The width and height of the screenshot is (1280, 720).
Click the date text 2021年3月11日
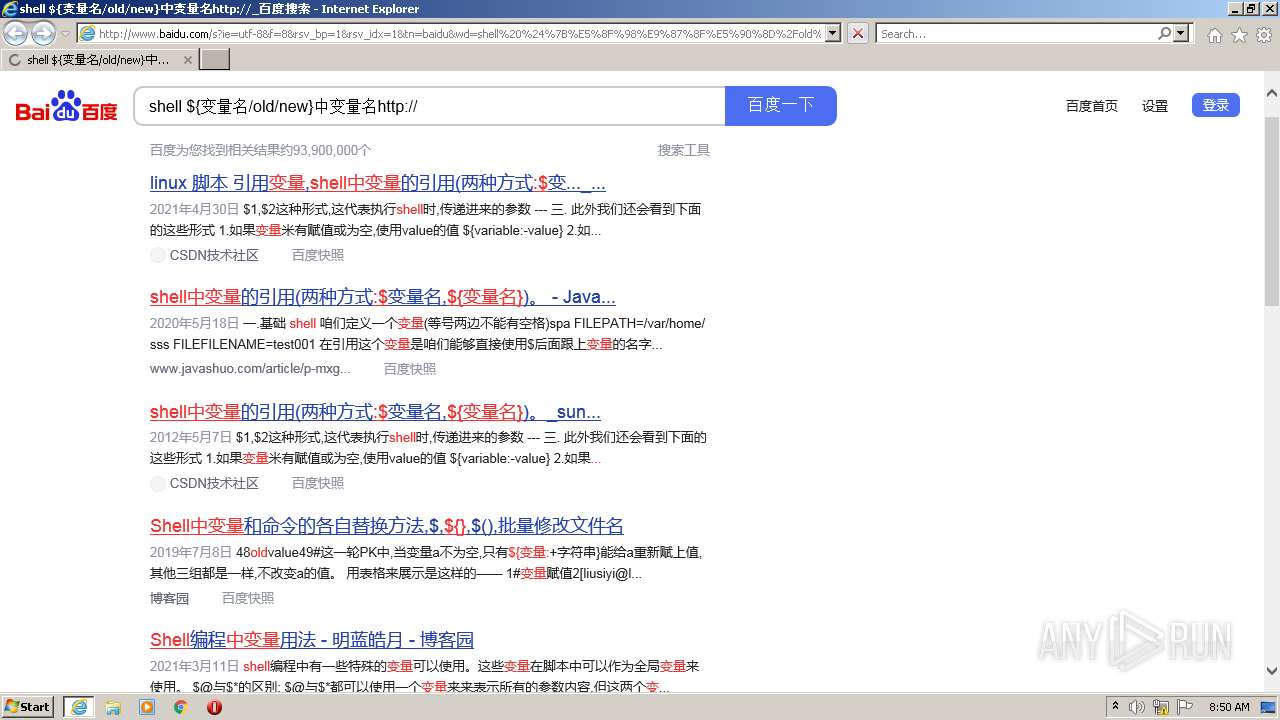(x=195, y=666)
